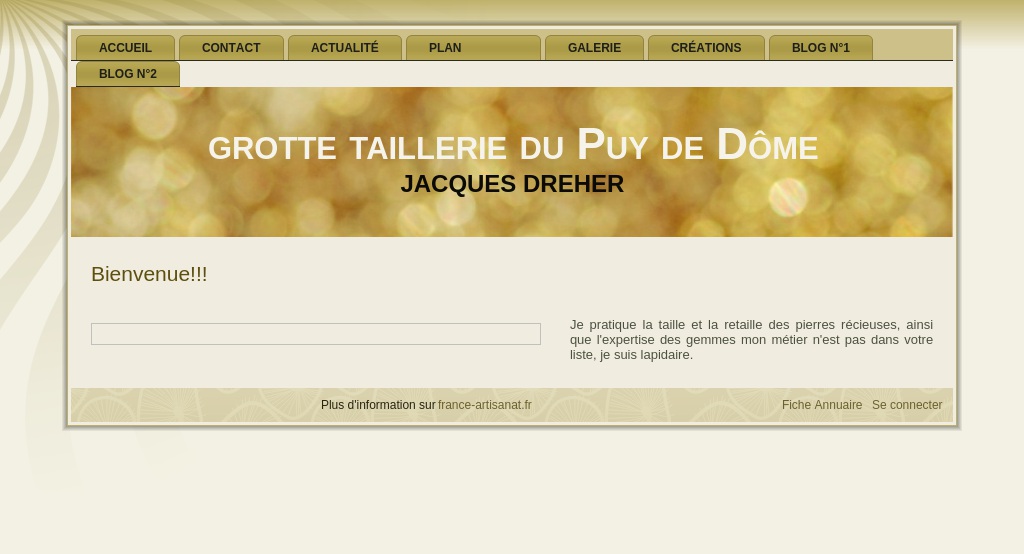Click the Grotte Taillerie du Puy de Dôme title
1024x554 pixels.
tap(513, 144)
